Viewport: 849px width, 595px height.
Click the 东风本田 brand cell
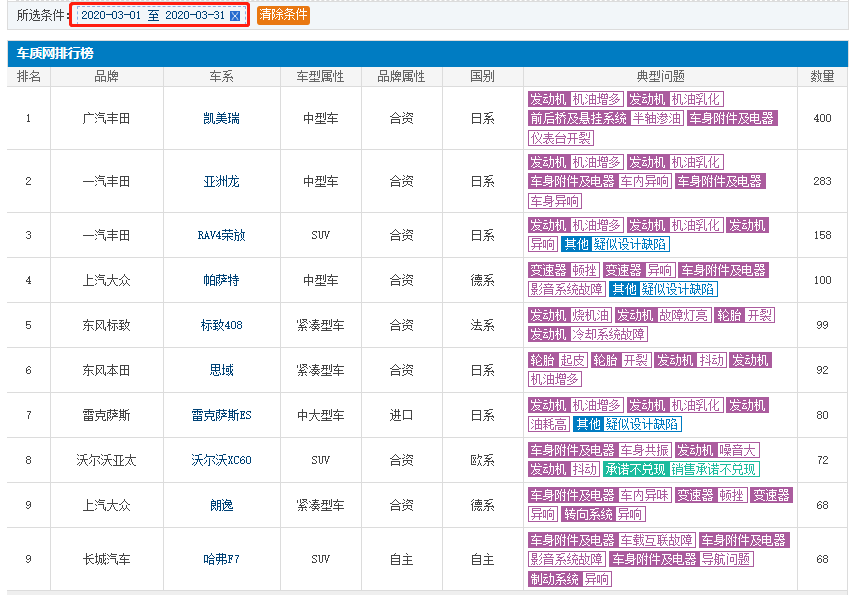pos(107,370)
